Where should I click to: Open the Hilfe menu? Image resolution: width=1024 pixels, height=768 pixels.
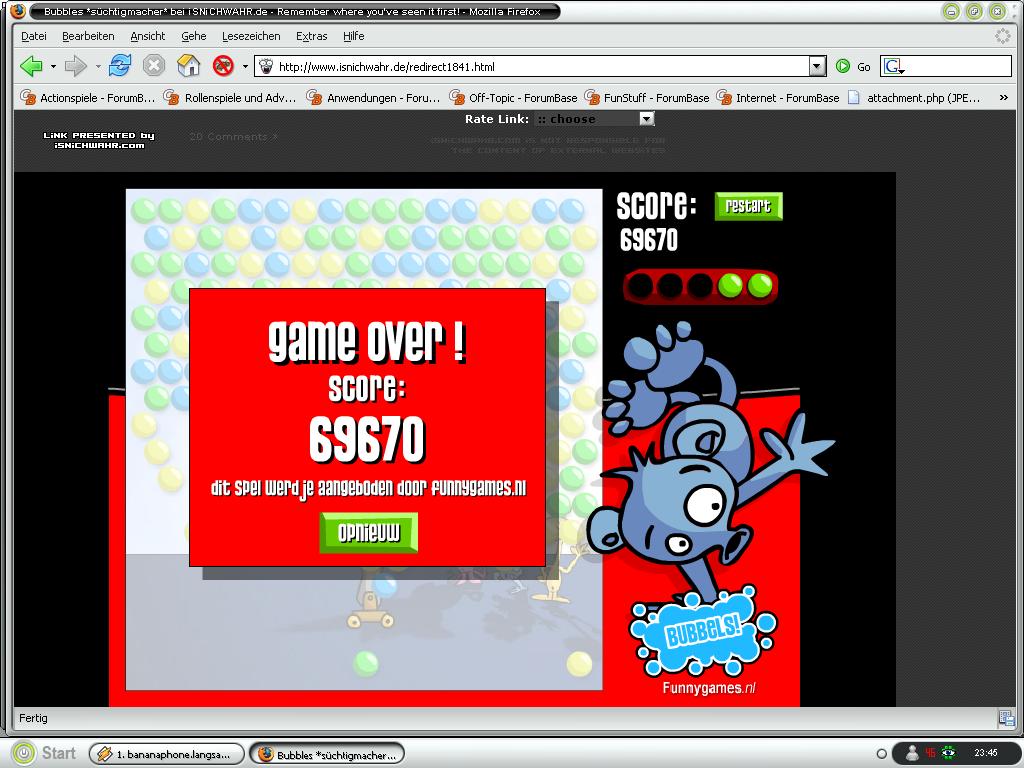point(353,36)
